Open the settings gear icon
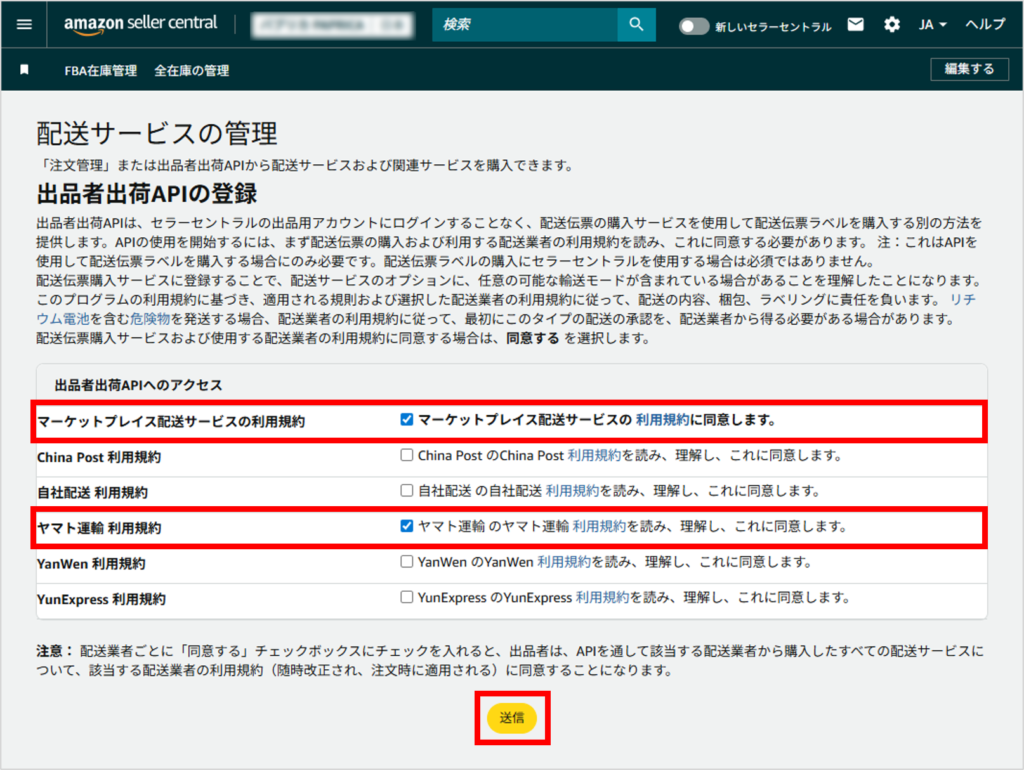 (891, 25)
